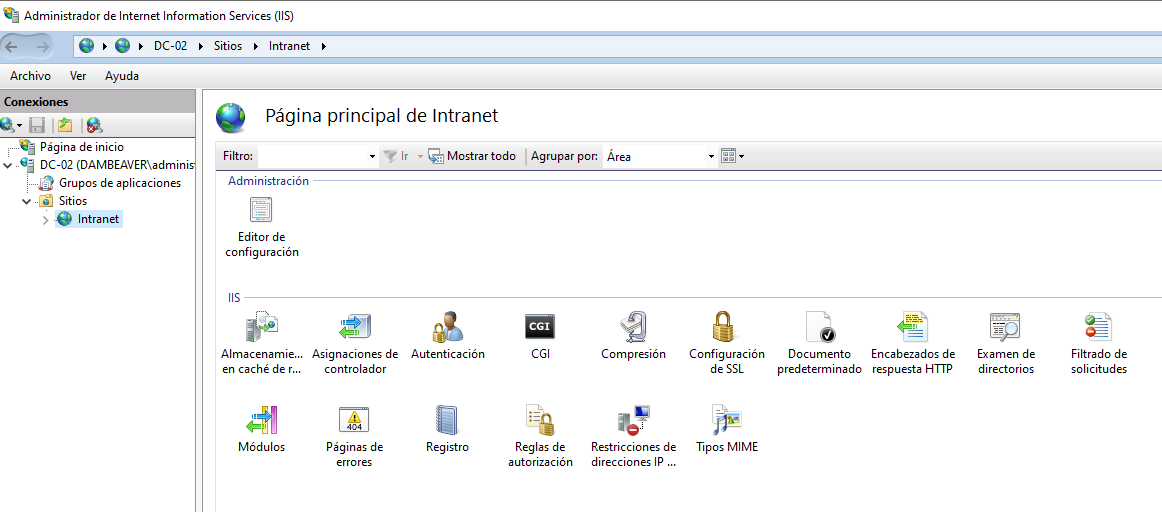
Task: Click the Administración group header
Action: [x=268, y=181]
